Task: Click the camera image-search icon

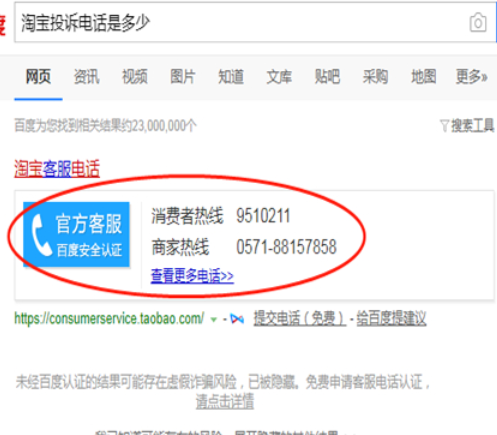Action: [478, 23]
